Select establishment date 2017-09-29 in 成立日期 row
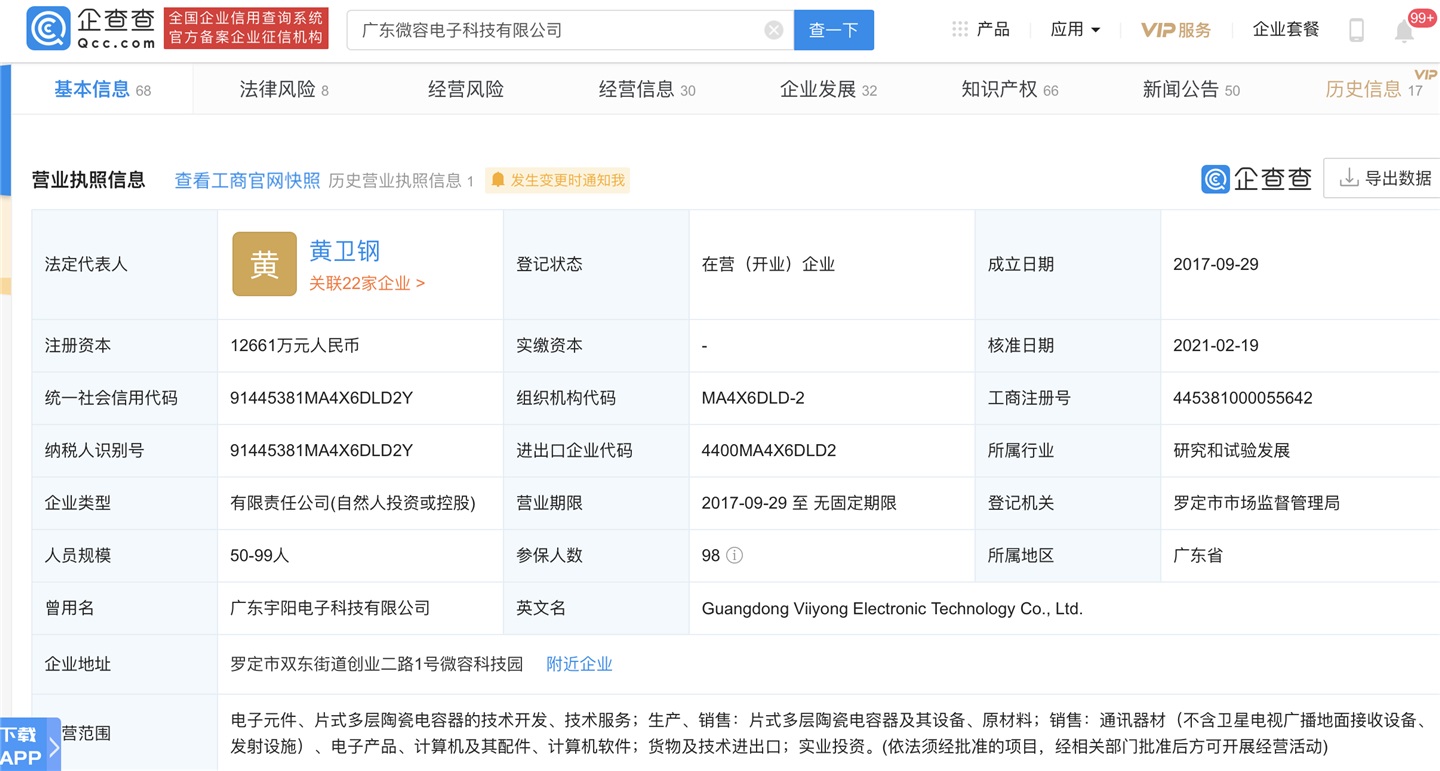 pyautogui.click(x=1216, y=264)
